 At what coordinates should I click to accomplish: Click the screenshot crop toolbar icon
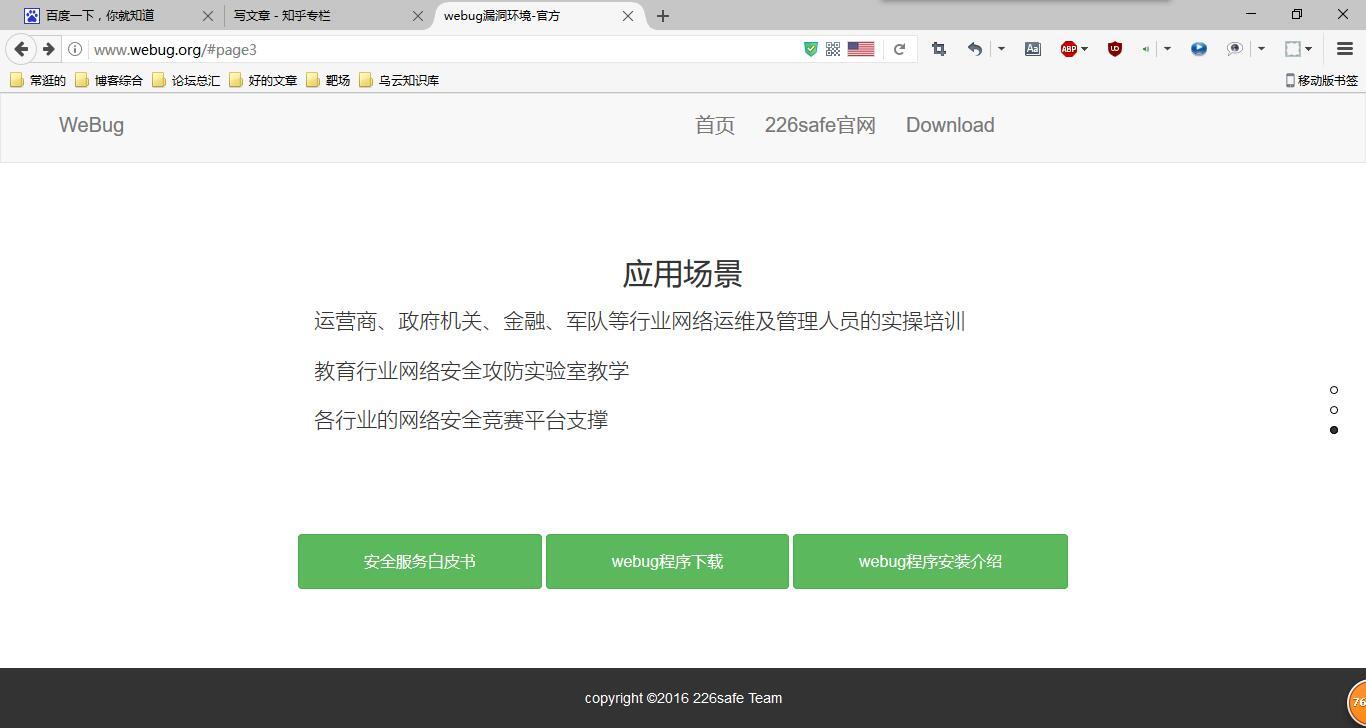point(939,48)
